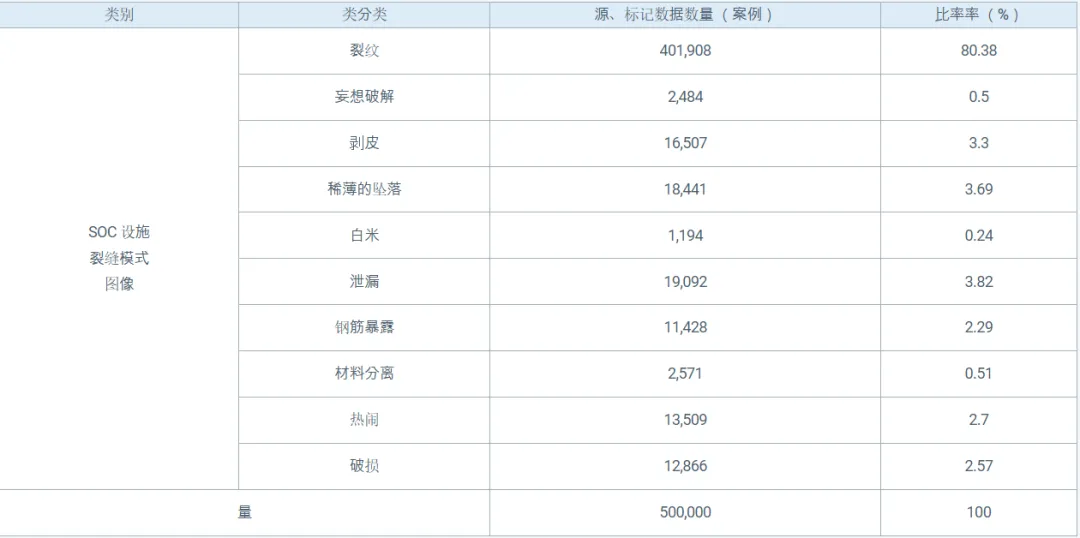Select the 泄漏 subcategory cell
The height and width of the screenshot is (538, 1080).
point(364,281)
